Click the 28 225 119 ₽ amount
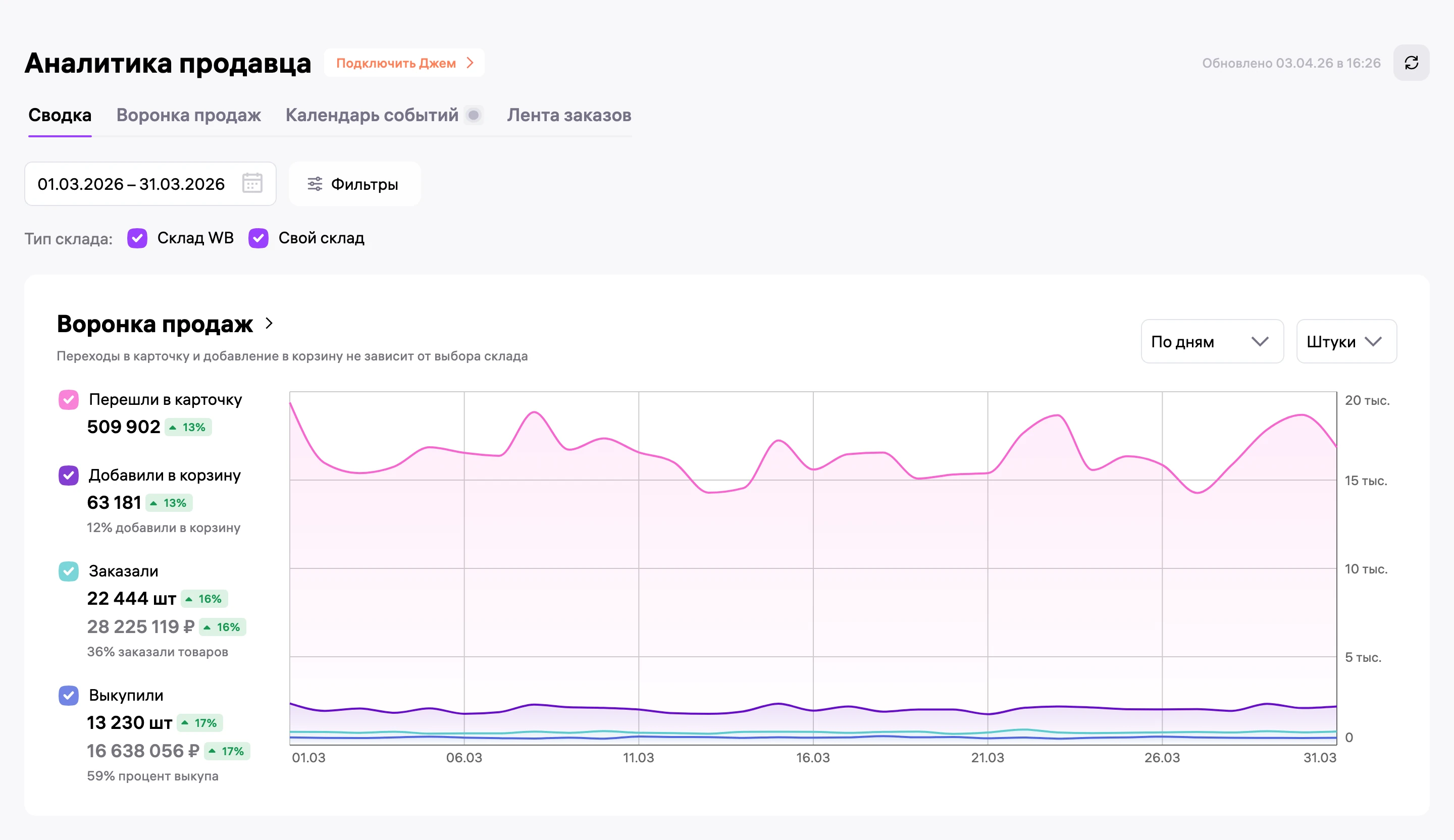The height and width of the screenshot is (840, 1454). tap(141, 626)
